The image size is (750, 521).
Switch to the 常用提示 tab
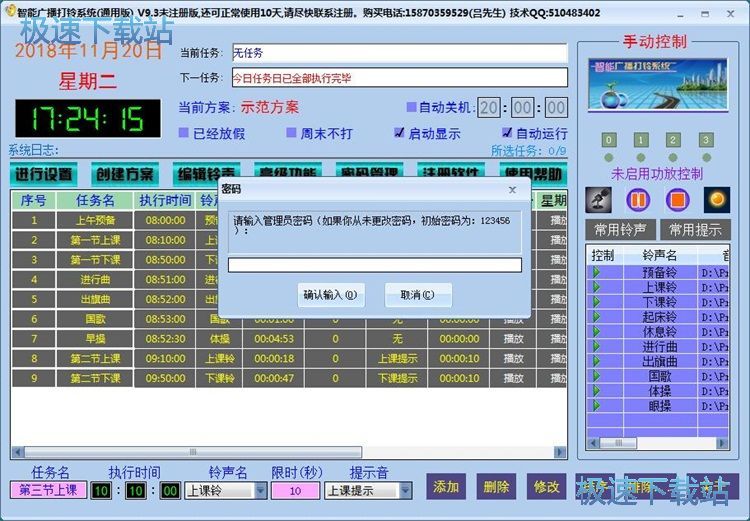695,230
